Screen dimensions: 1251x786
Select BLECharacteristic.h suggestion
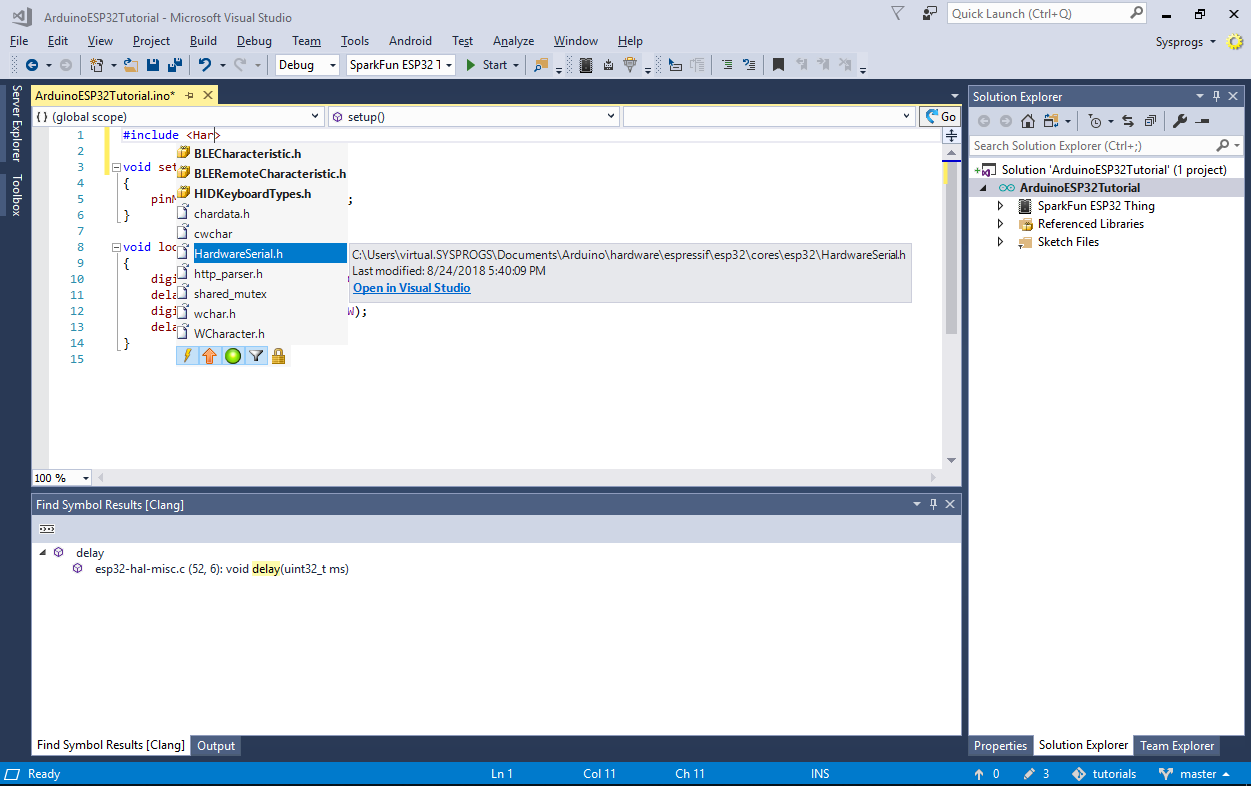261,154
